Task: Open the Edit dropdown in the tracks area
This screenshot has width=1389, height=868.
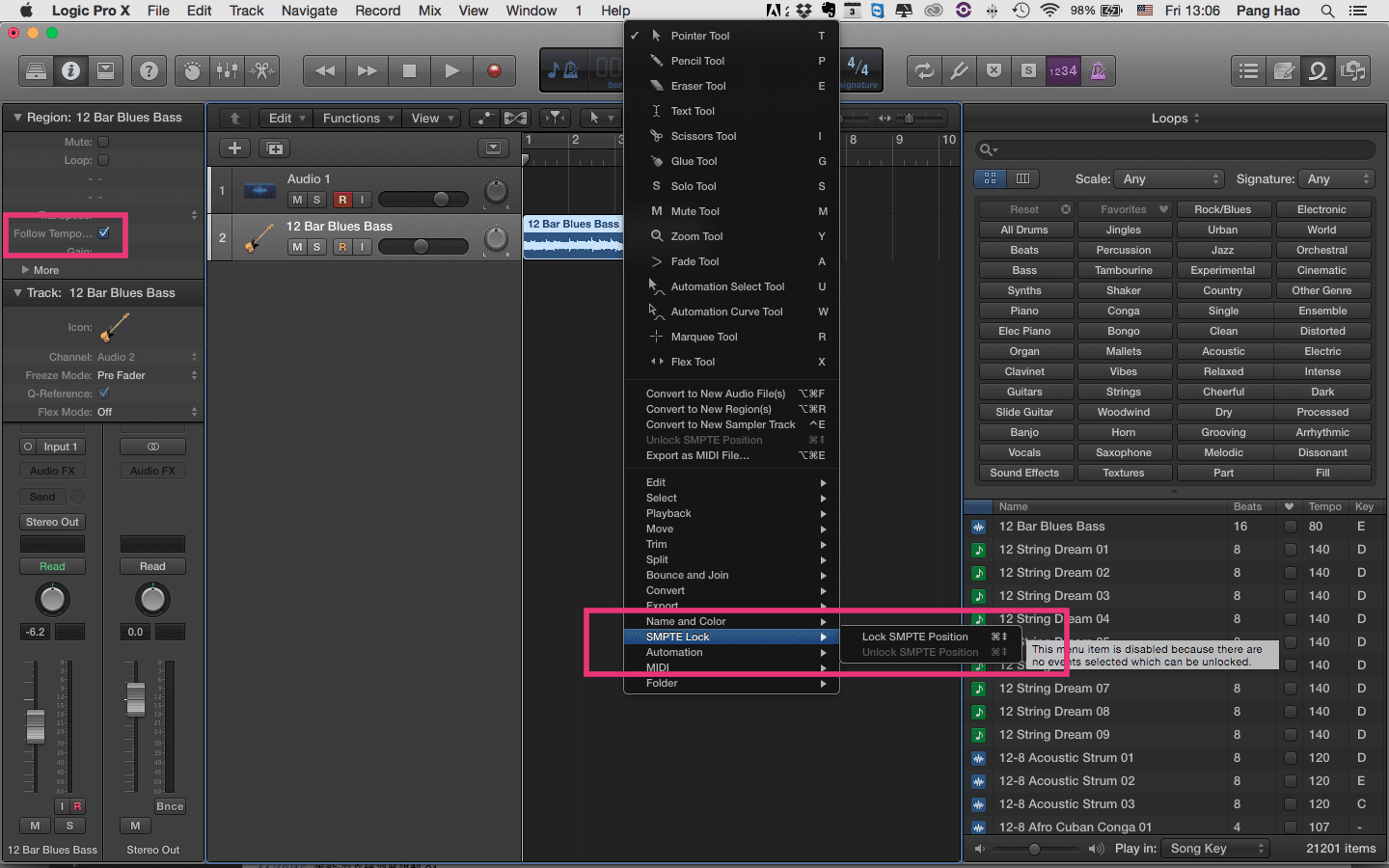Action: pyautogui.click(x=286, y=118)
